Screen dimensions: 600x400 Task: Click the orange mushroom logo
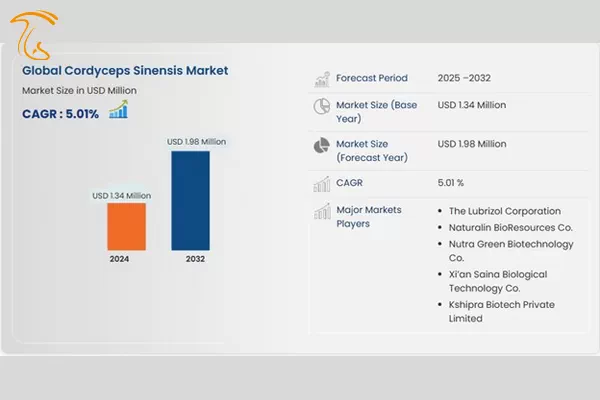[x=34, y=35]
